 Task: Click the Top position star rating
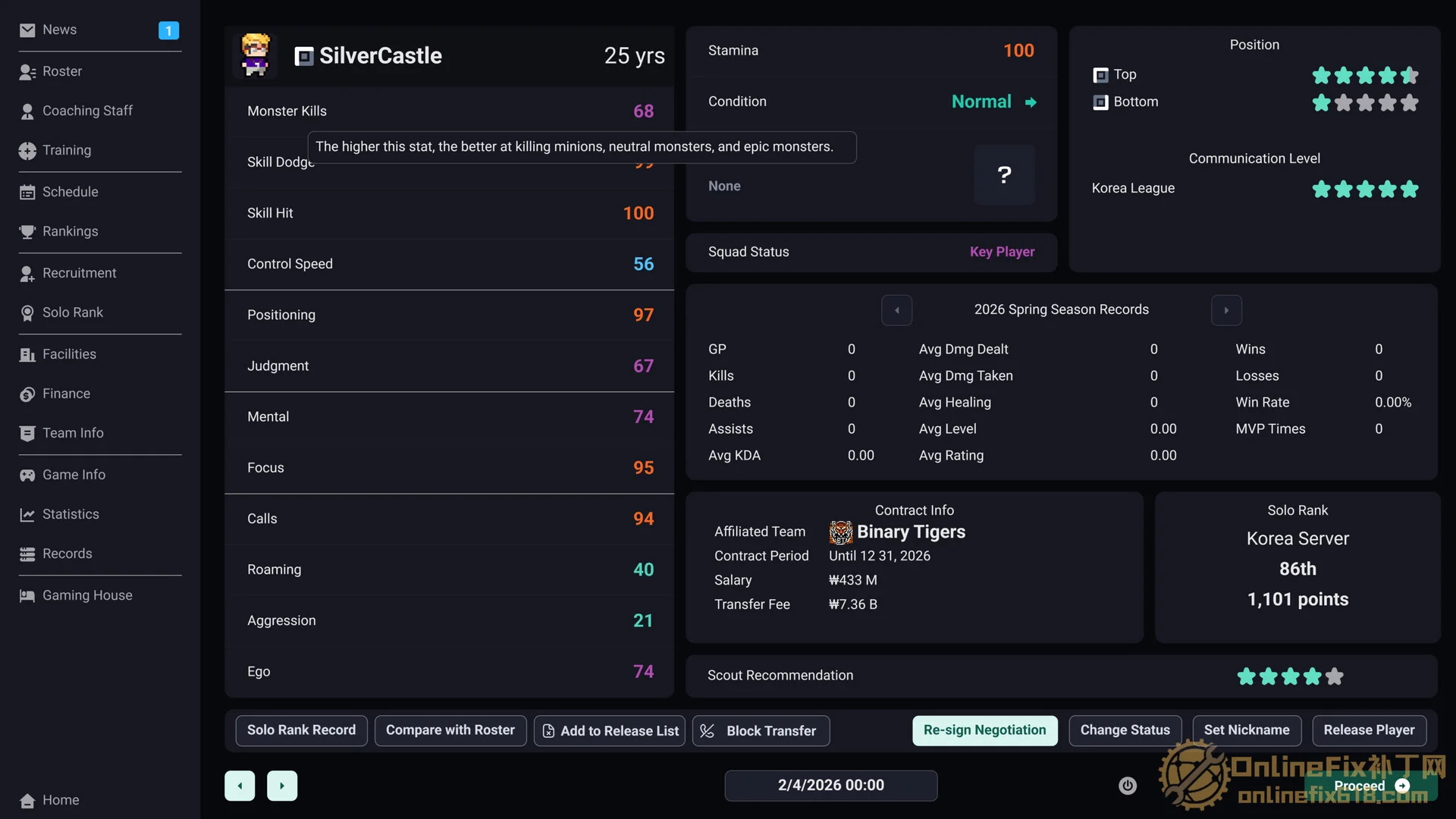[1365, 75]
